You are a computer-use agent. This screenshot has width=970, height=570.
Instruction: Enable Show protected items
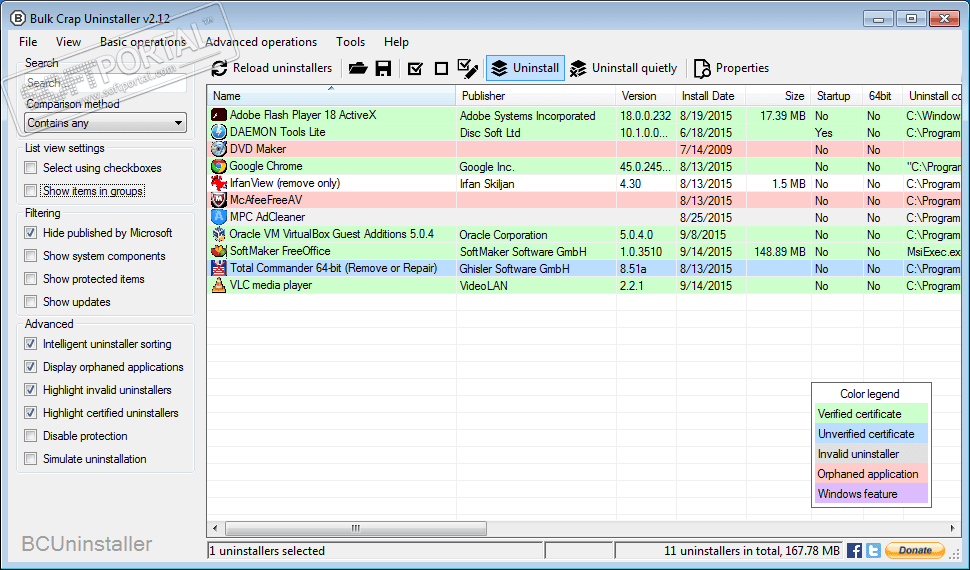[x=30, y=279]
